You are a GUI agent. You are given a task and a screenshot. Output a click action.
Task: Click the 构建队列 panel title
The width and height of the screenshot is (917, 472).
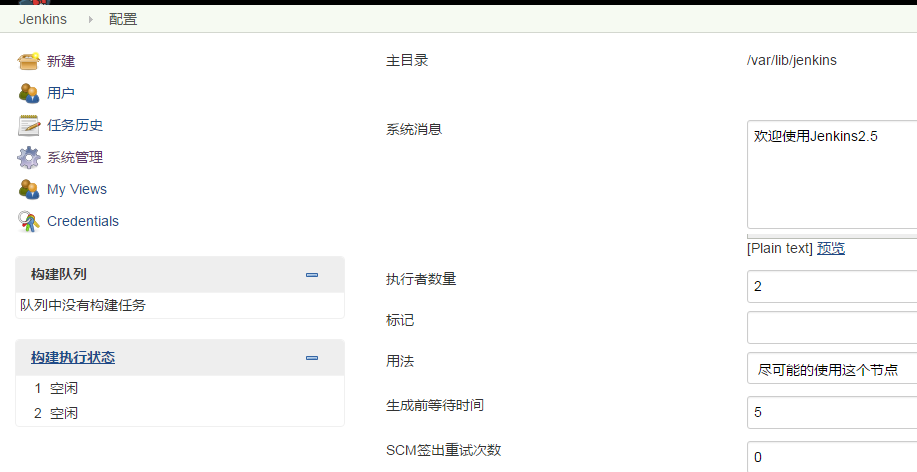coord(58,274)
